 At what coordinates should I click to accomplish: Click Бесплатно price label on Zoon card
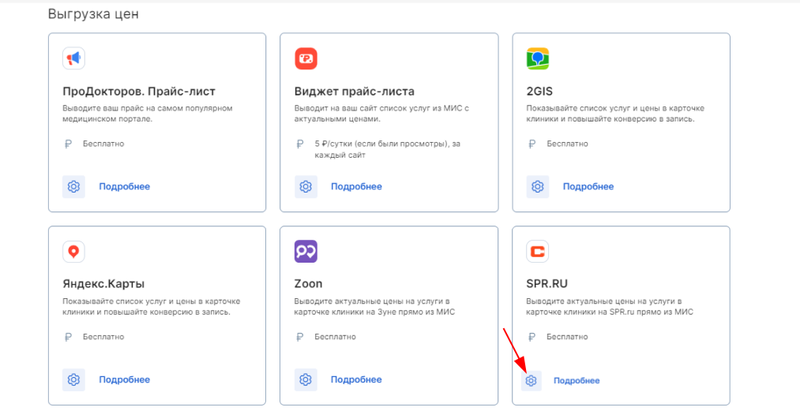click(x=335, y=337)
